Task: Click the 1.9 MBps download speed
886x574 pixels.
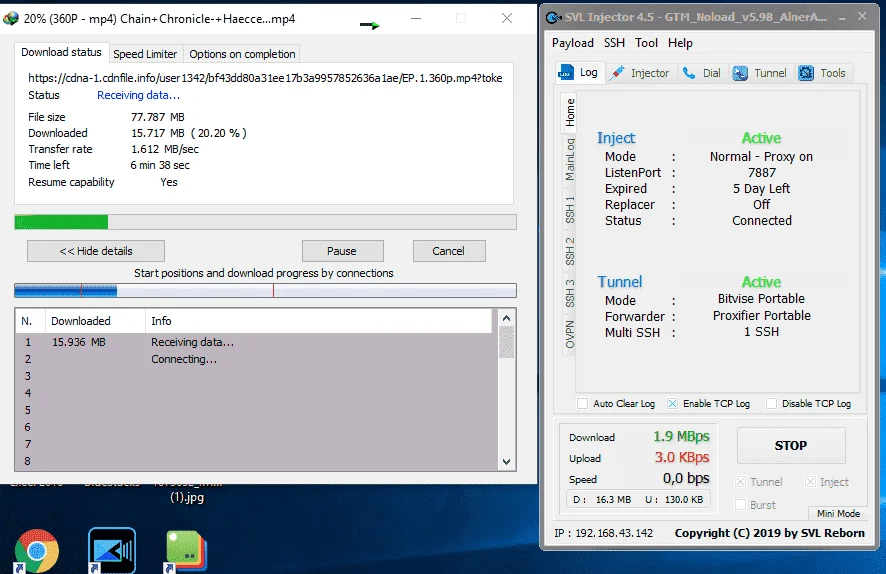Action: click(x=681, y=436)
